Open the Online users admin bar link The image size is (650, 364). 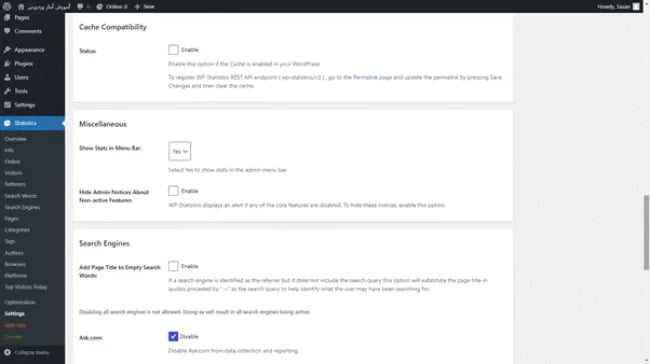click(112, 6)
